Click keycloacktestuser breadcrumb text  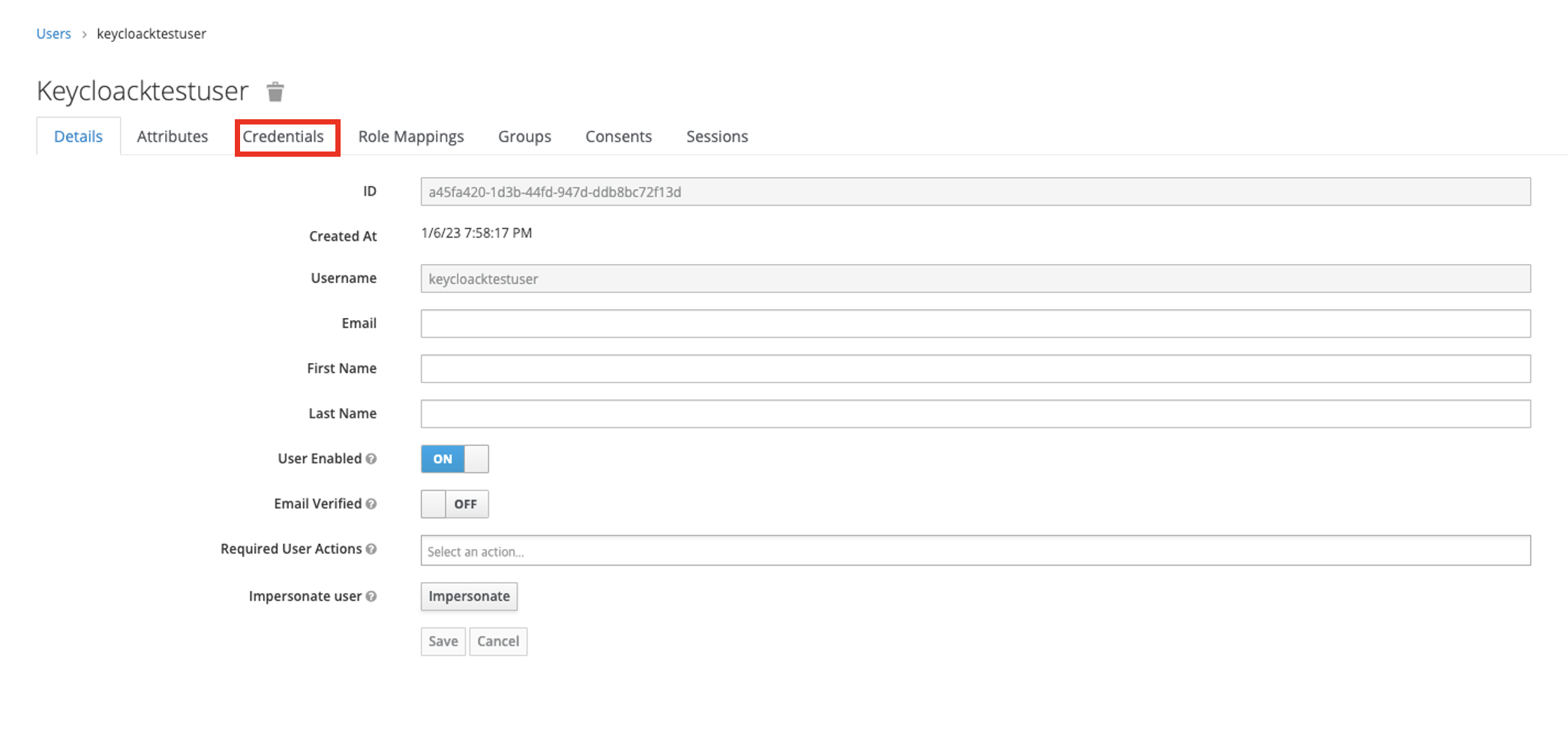(152, 34)
